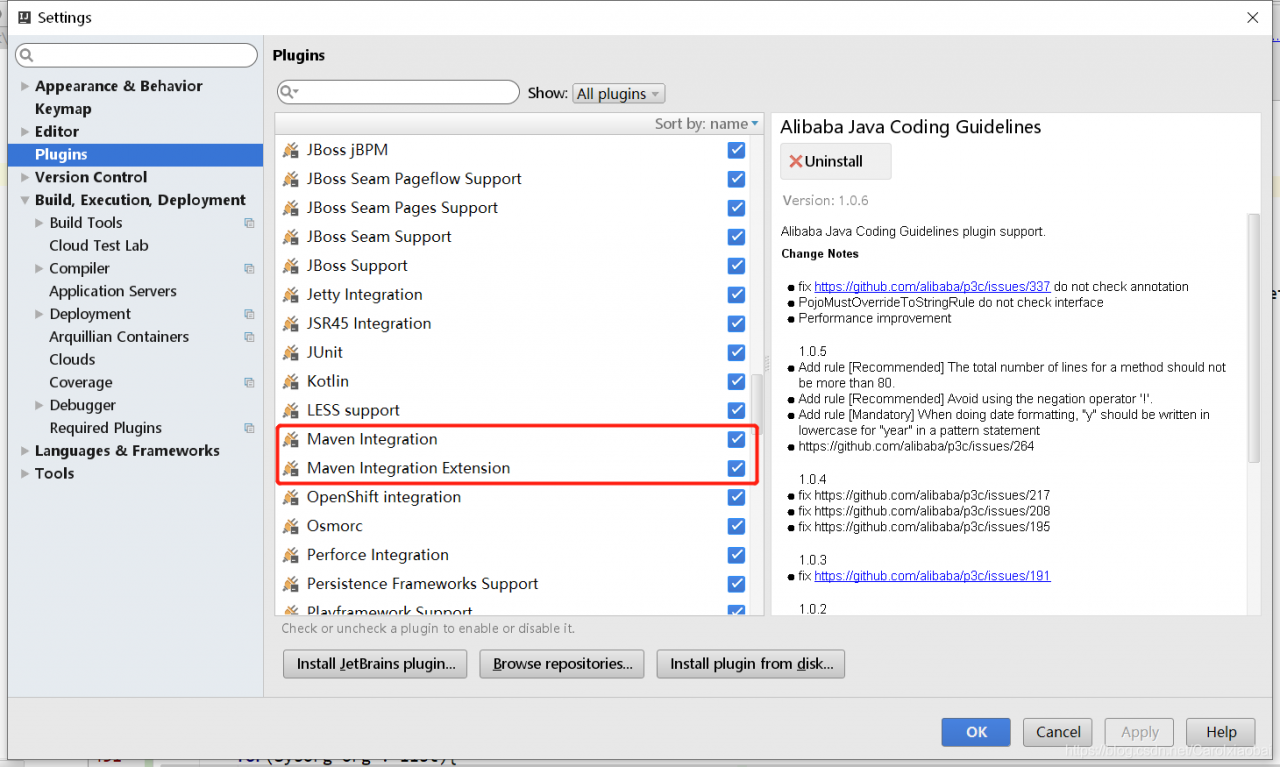Image resolution: width=1280 pixels, height=767 pixels.
Task: Click the project-level icon beside Compiler
Action: point(249,269)
